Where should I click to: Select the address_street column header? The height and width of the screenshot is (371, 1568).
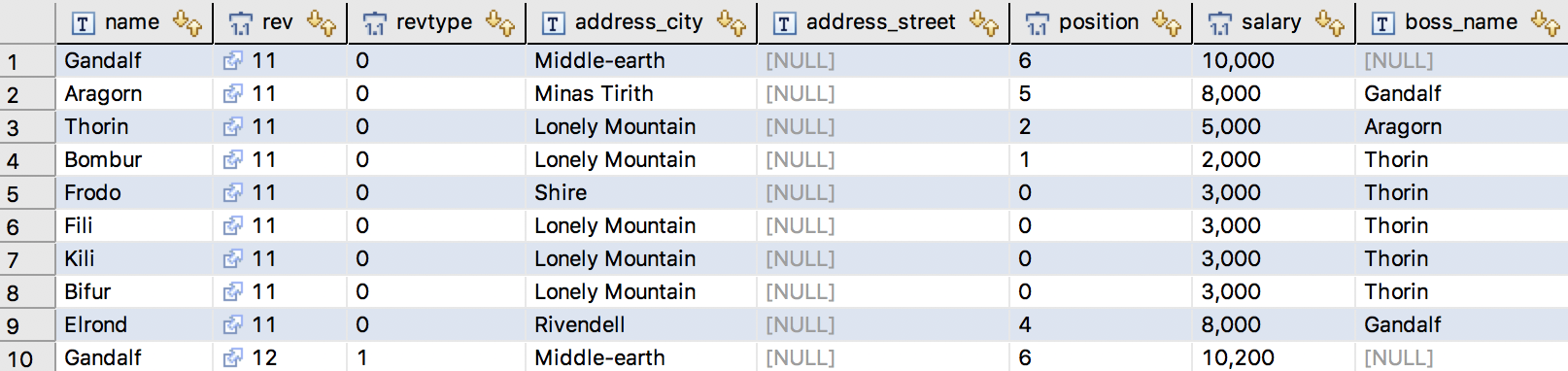coord(883,22)
